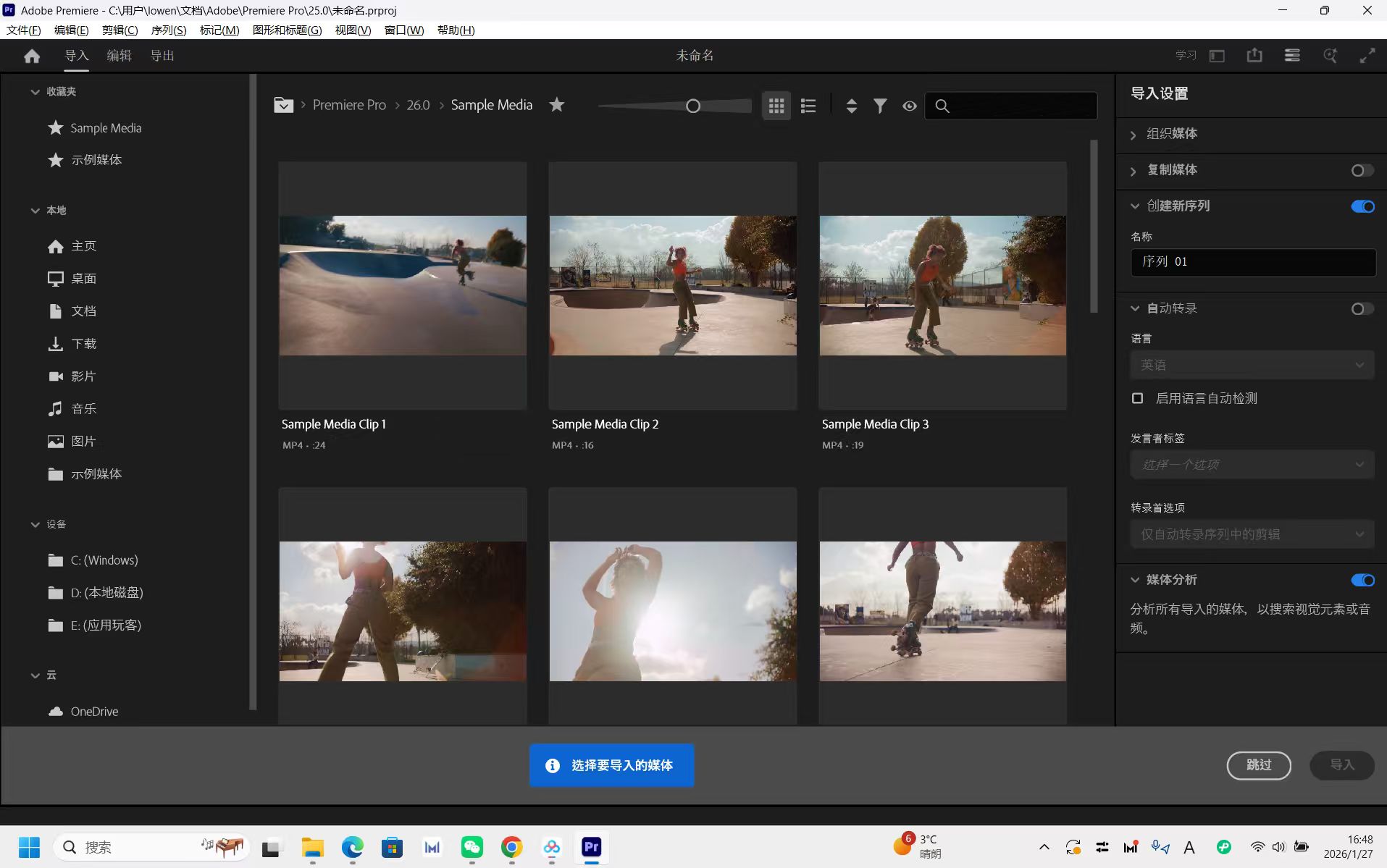Switch to the 编辑 tab

click(x=119, y=56)
